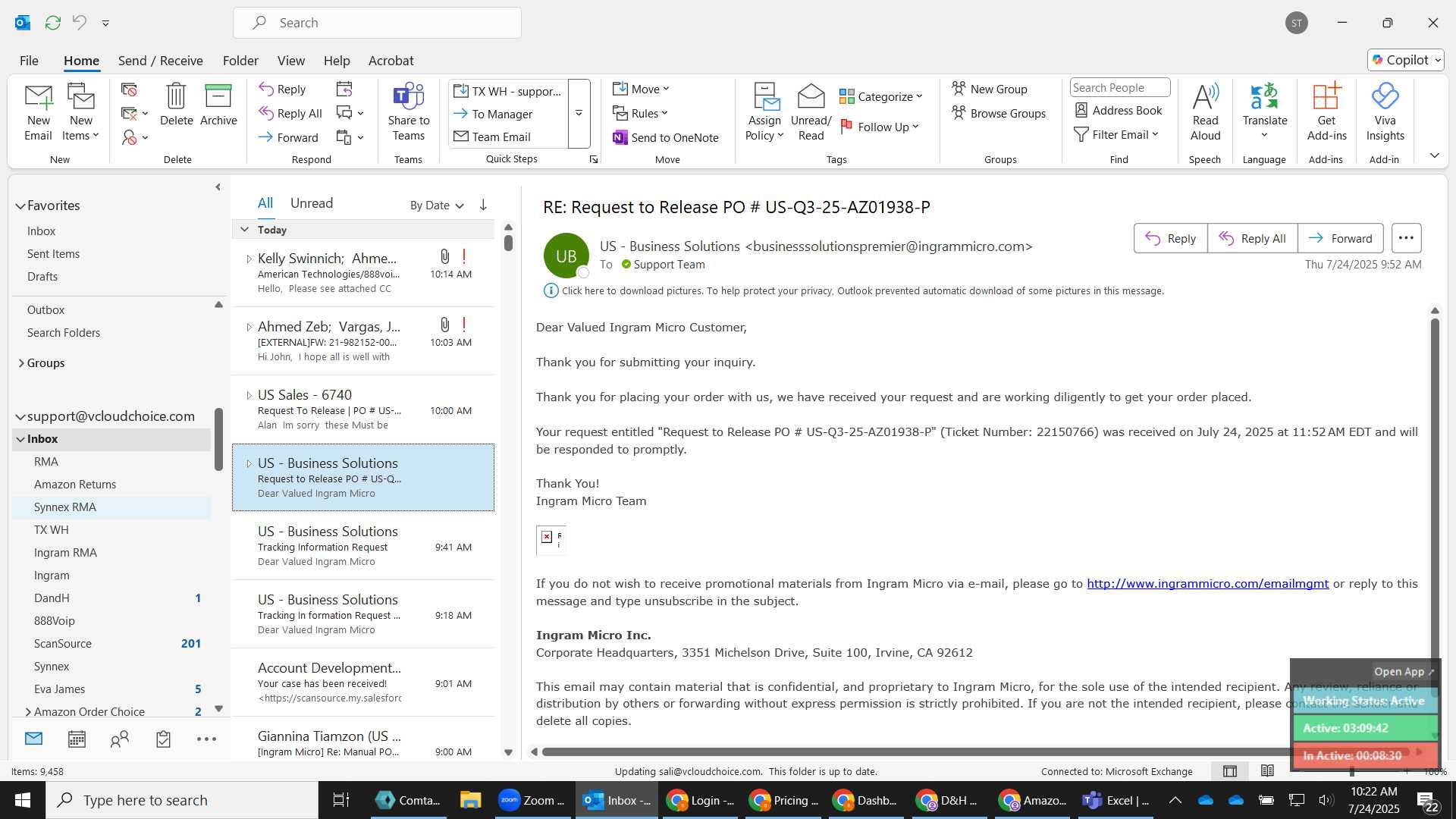The height and width of the screenshot is (819, 1456).
Task: Click the Search box at top
Action: click(x=377, y=23)
